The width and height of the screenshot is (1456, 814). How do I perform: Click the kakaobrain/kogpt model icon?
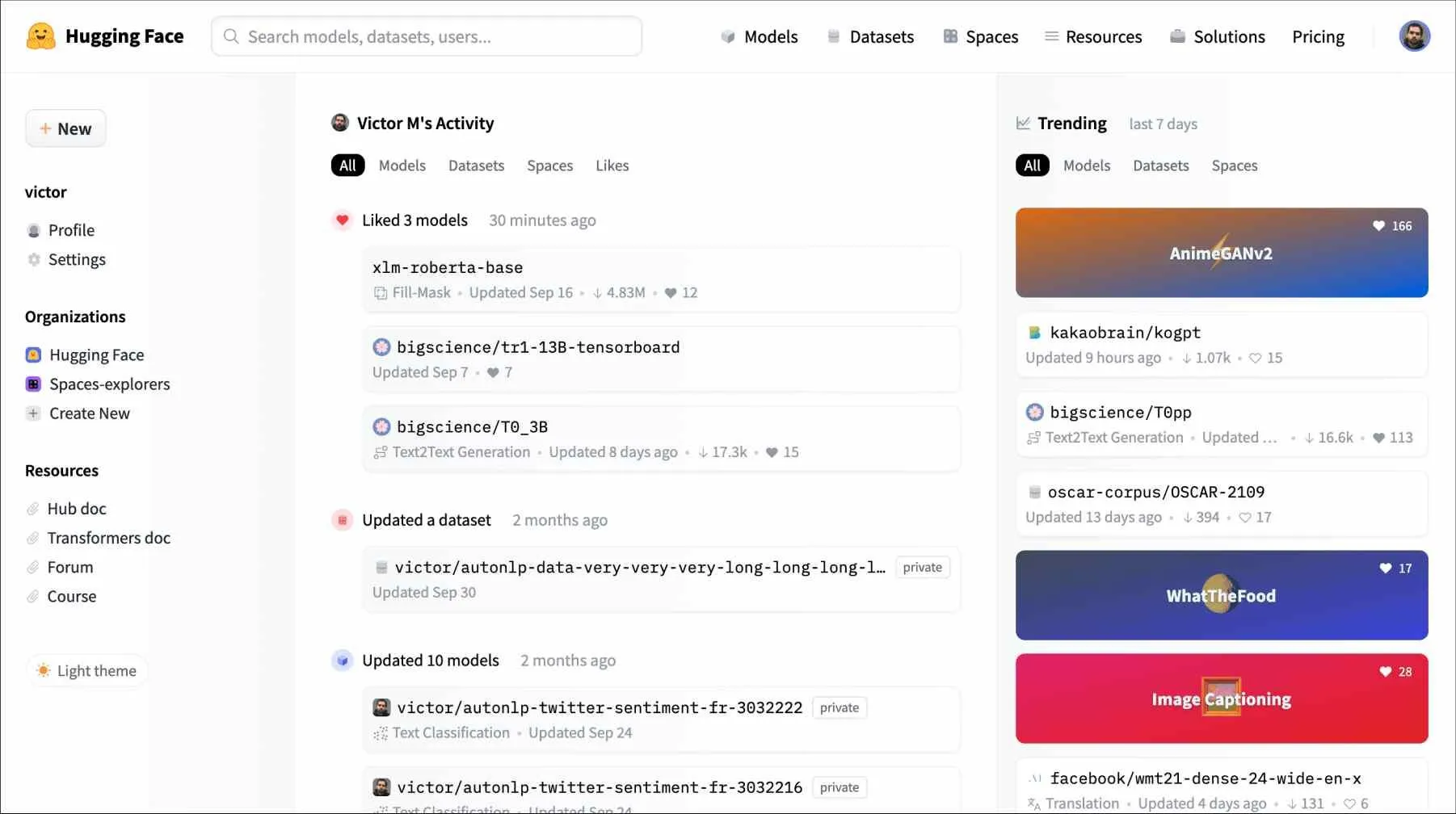coord(1034,333)
